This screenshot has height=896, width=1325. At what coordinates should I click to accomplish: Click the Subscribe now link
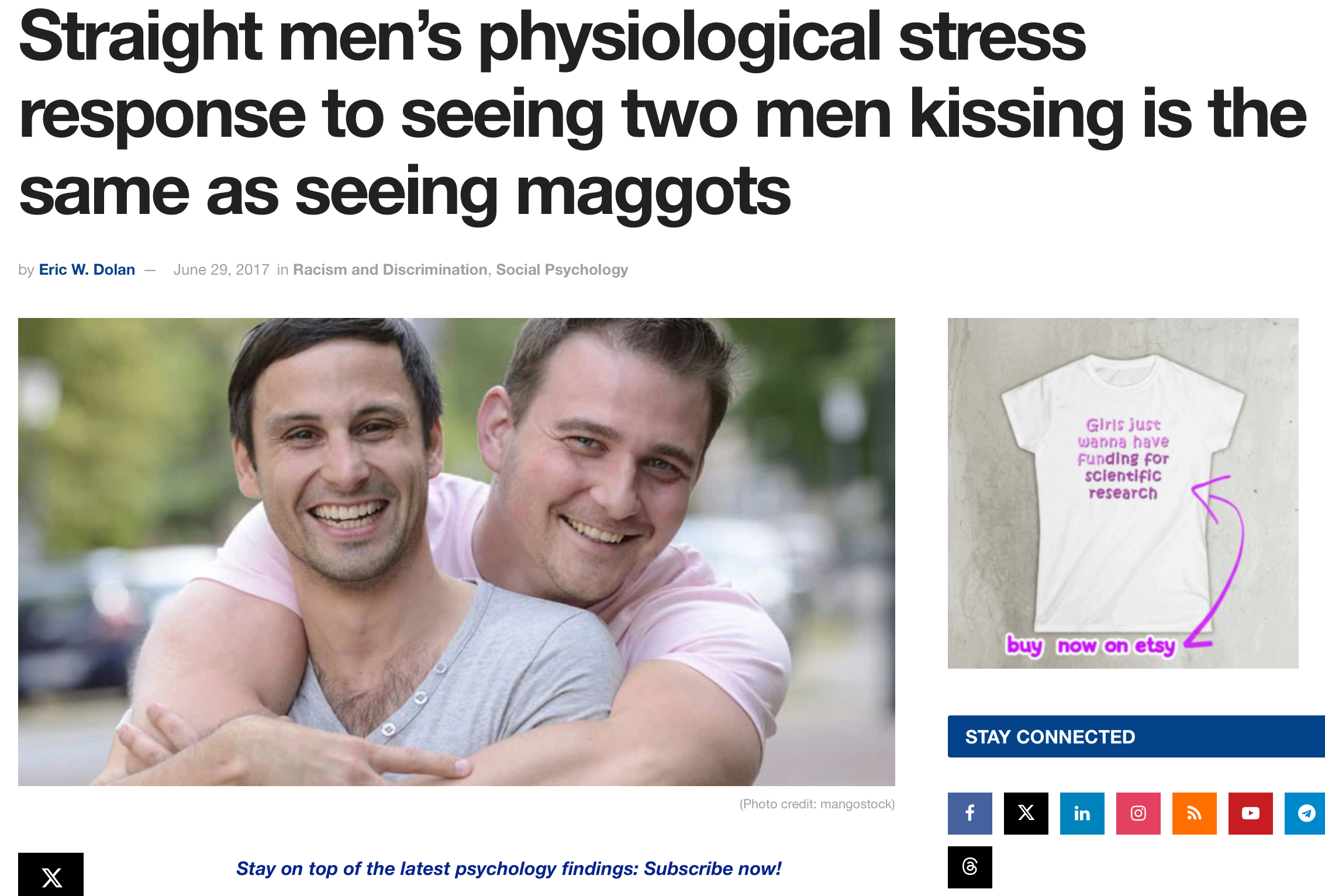712,869
